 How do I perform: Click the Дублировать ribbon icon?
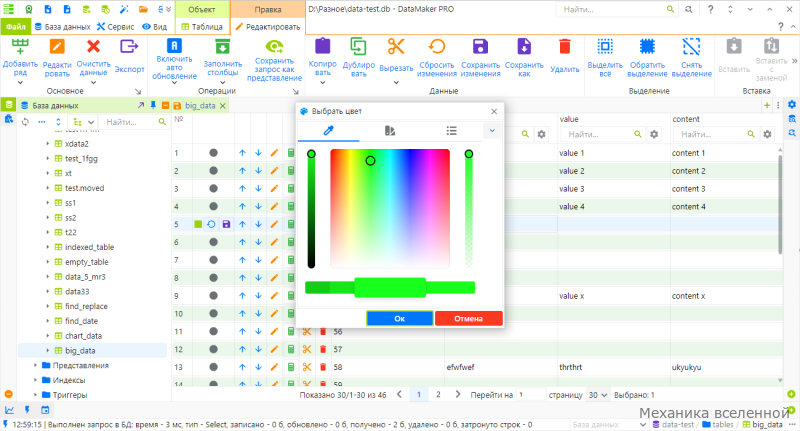pyautogui.click(x=358, y=46)
